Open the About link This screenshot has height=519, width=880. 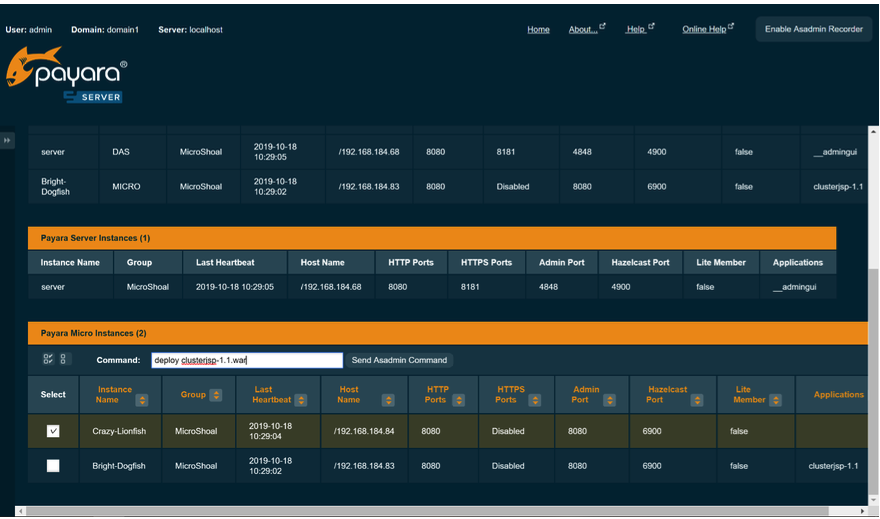point(585,29)
